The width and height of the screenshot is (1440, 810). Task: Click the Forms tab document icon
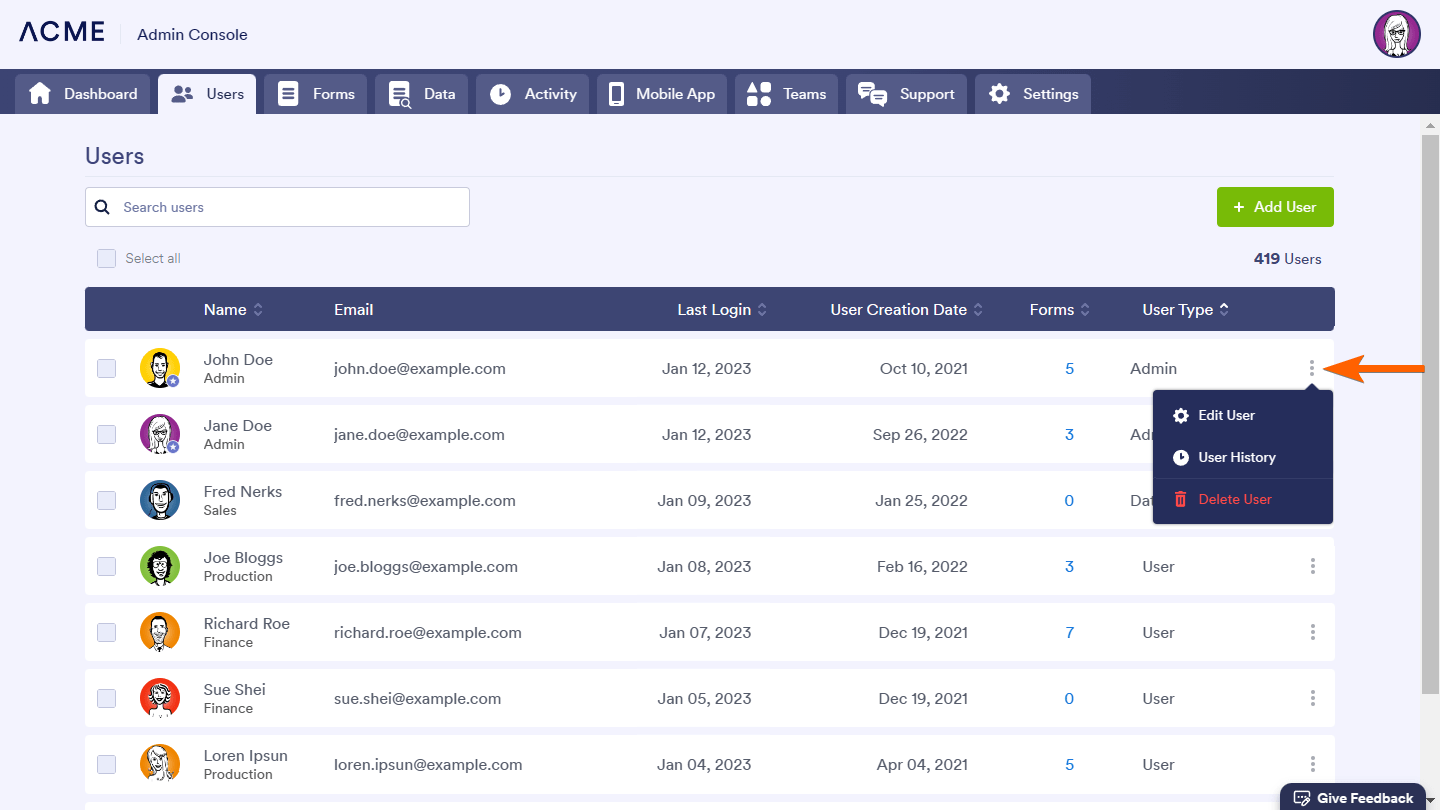pyautogui.click(x=288, y=94)
